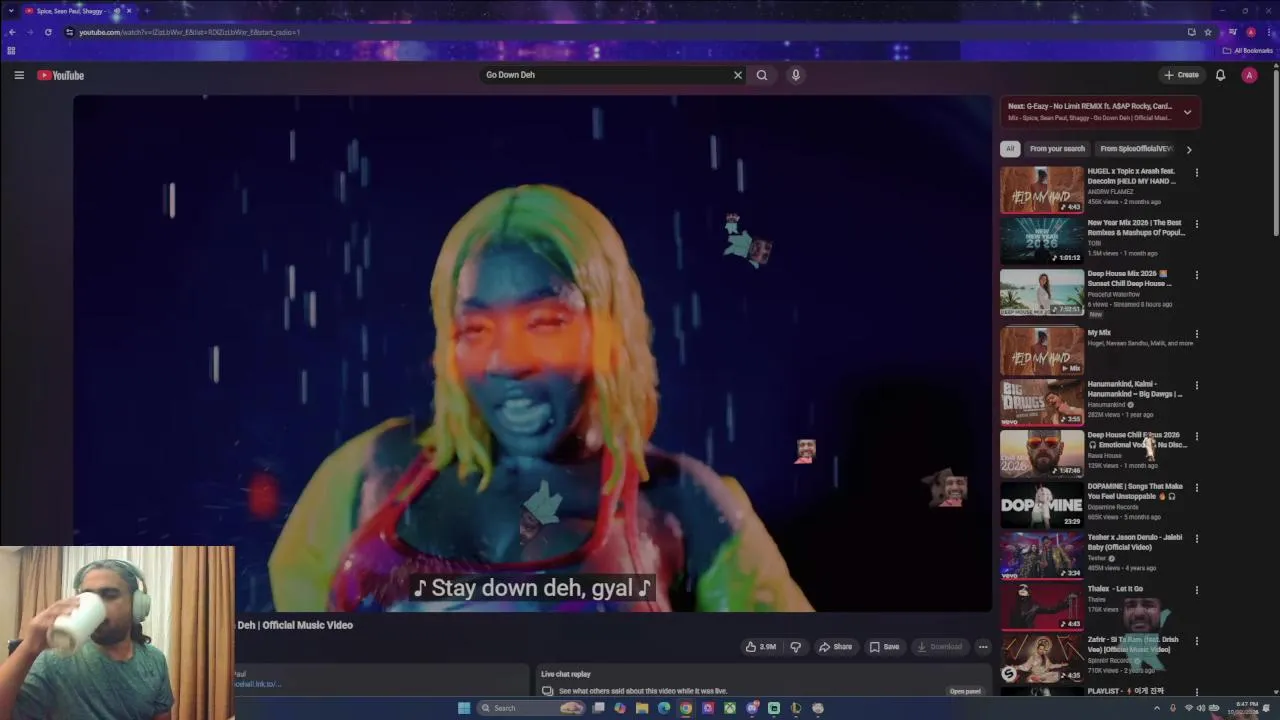Open more actions below the video
Screen dimensions: 1280x720
[x=983, y=647]
